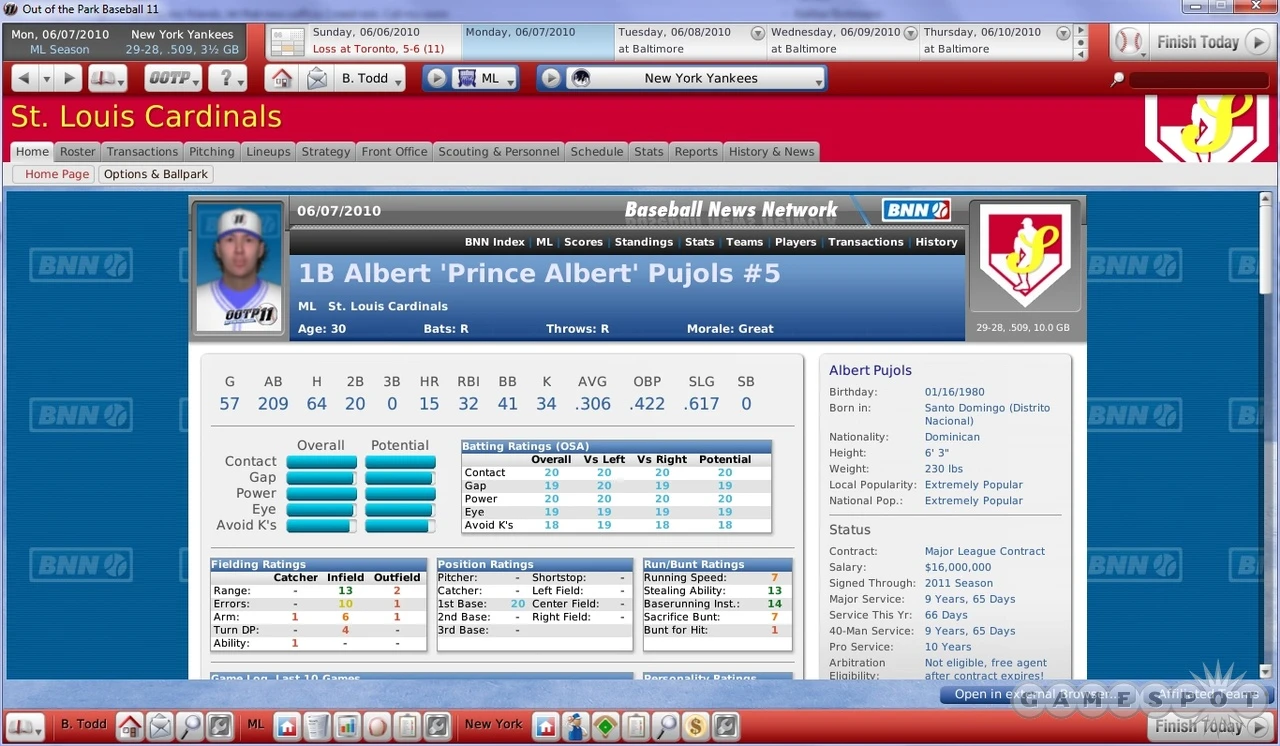Open the History & News tab
1280x746 pixels.
(771, 152)
